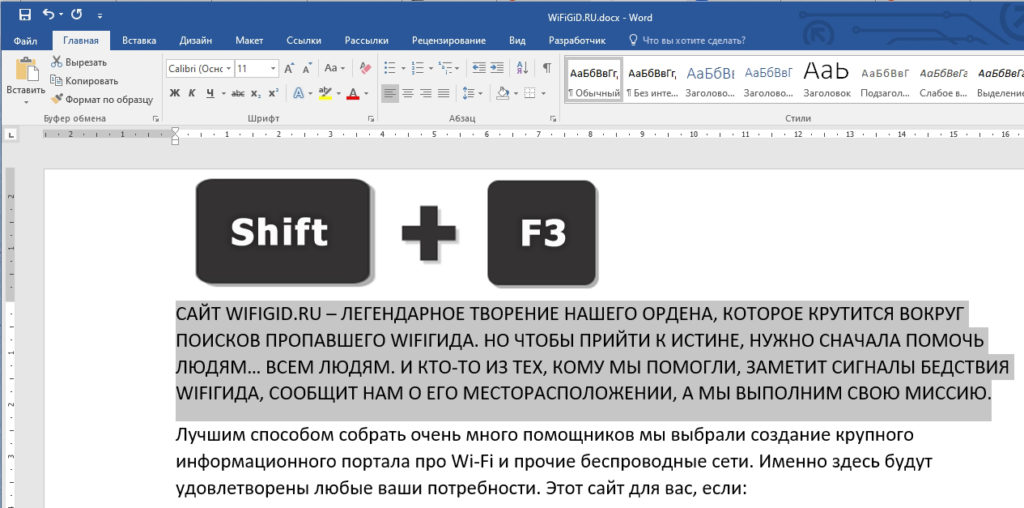1024x508 pixels.
Task: Click the Format Painter (Формат по образцу) button
Action: coord(101,99)
